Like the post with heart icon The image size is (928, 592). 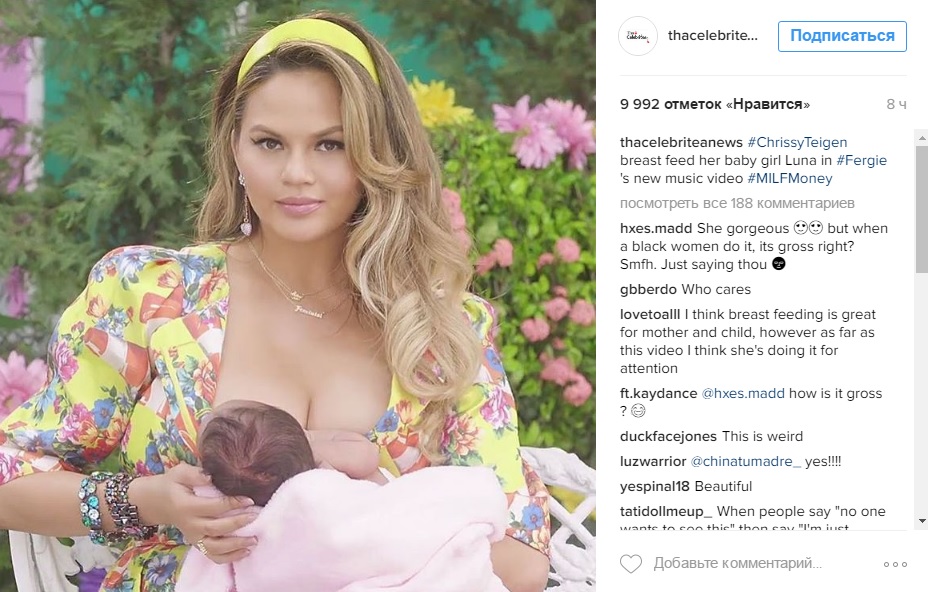pos(631,564)
